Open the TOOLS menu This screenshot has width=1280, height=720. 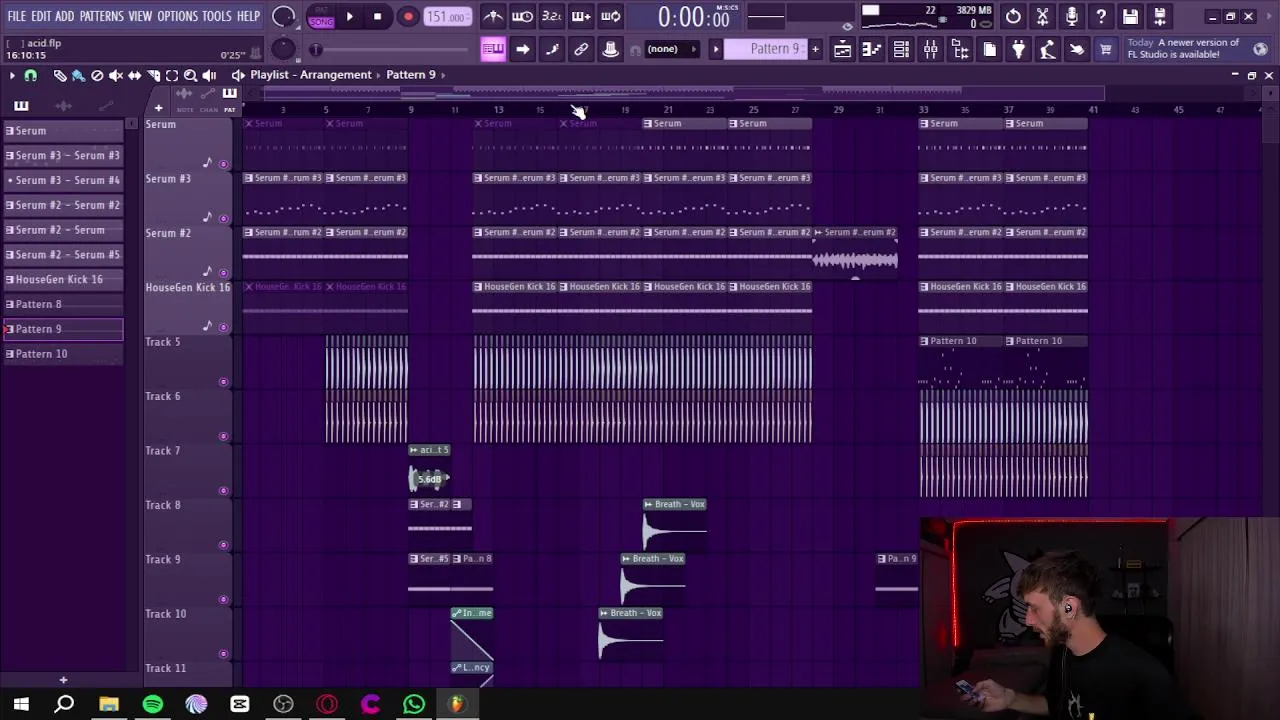[217, 16]
